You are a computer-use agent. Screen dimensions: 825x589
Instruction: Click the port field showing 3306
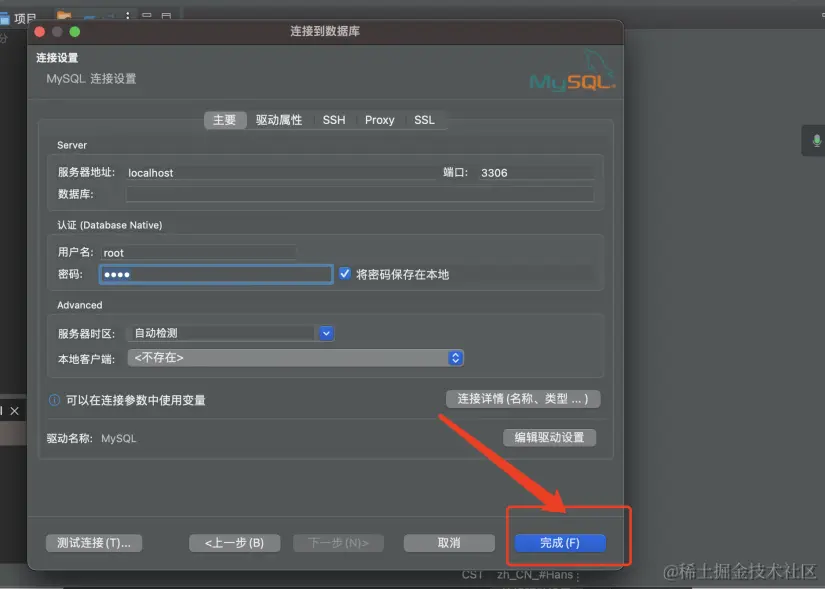tap(537, 173)
